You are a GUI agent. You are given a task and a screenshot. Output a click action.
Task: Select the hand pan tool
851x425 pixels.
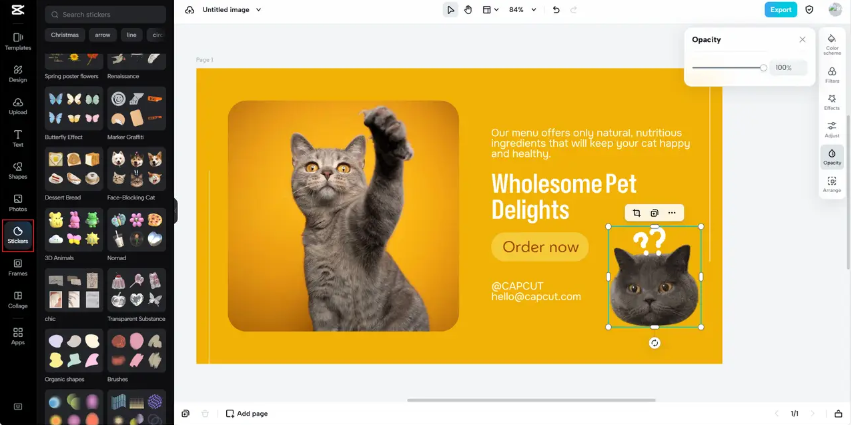click(x=468, y=10)
